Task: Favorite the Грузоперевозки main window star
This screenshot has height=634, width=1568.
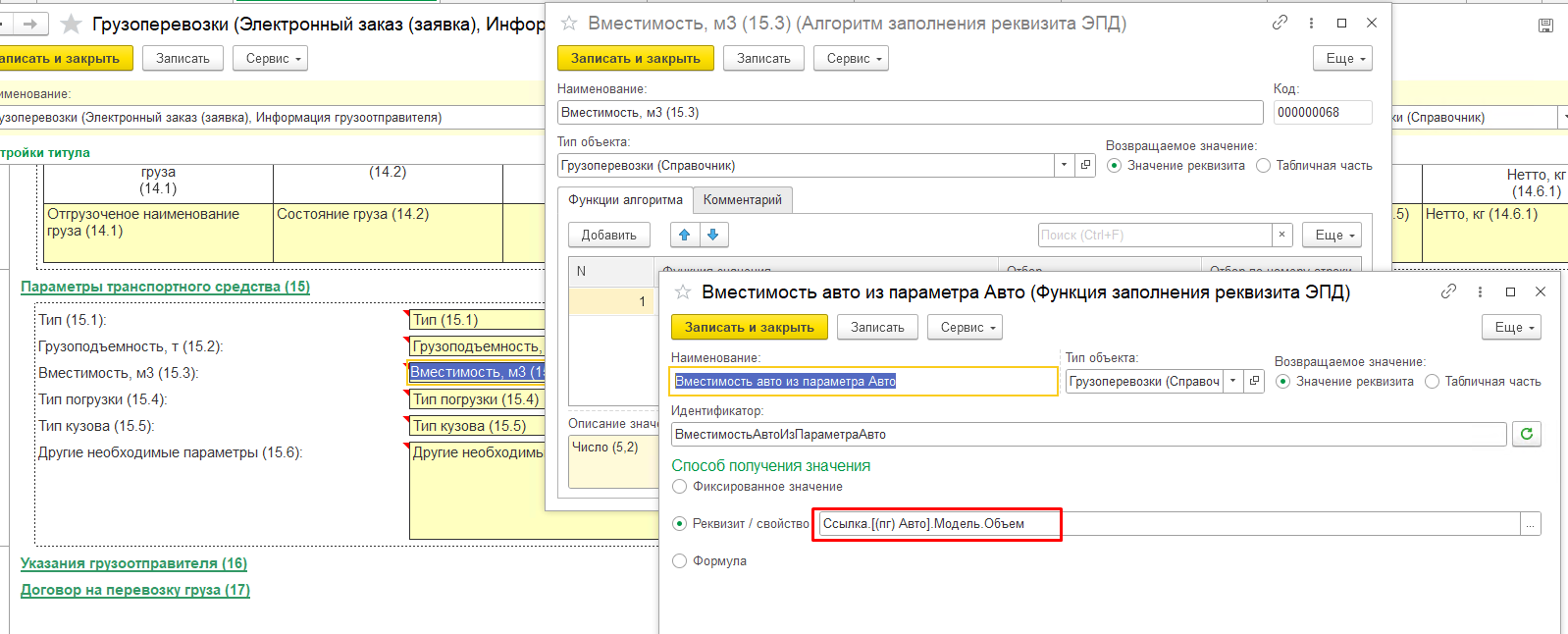Action: click(x=71, y=24)
